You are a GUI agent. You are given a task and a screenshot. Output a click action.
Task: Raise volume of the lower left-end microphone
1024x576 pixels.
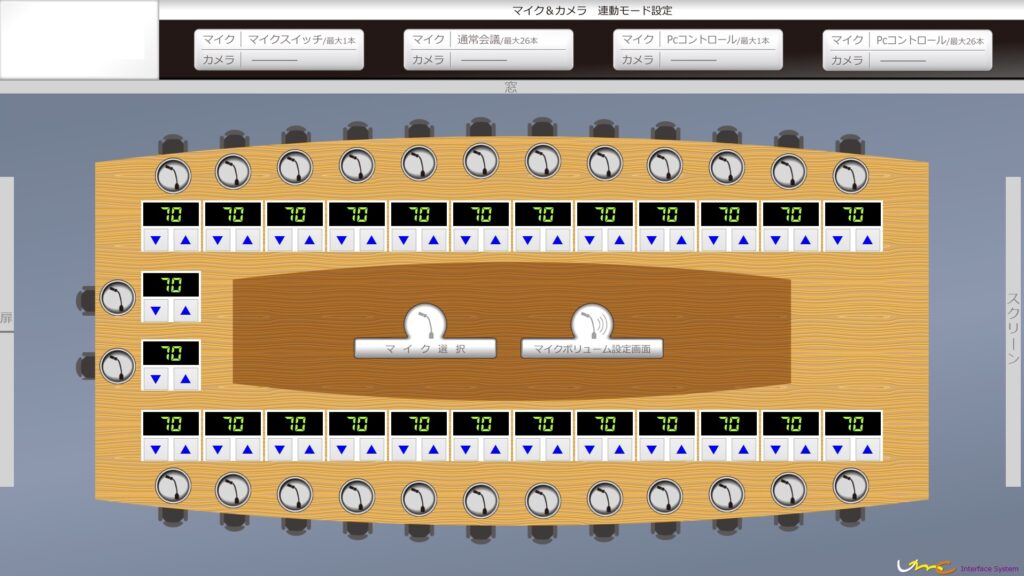click(x=185, y=380)
